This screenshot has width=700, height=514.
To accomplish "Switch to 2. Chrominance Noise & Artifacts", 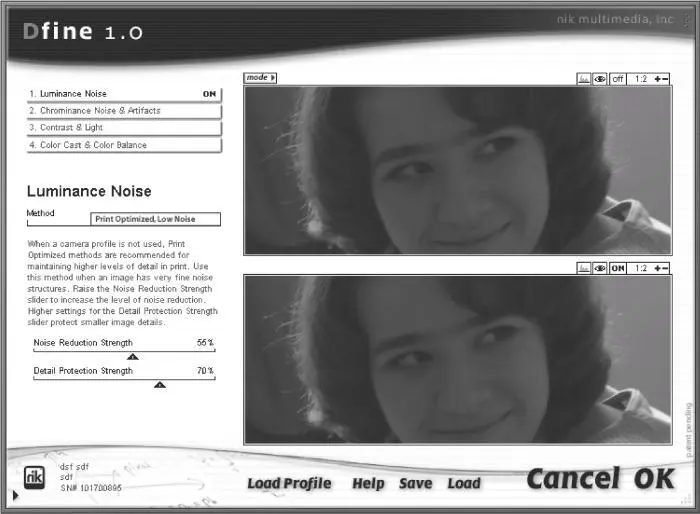I will coord(124,111).
